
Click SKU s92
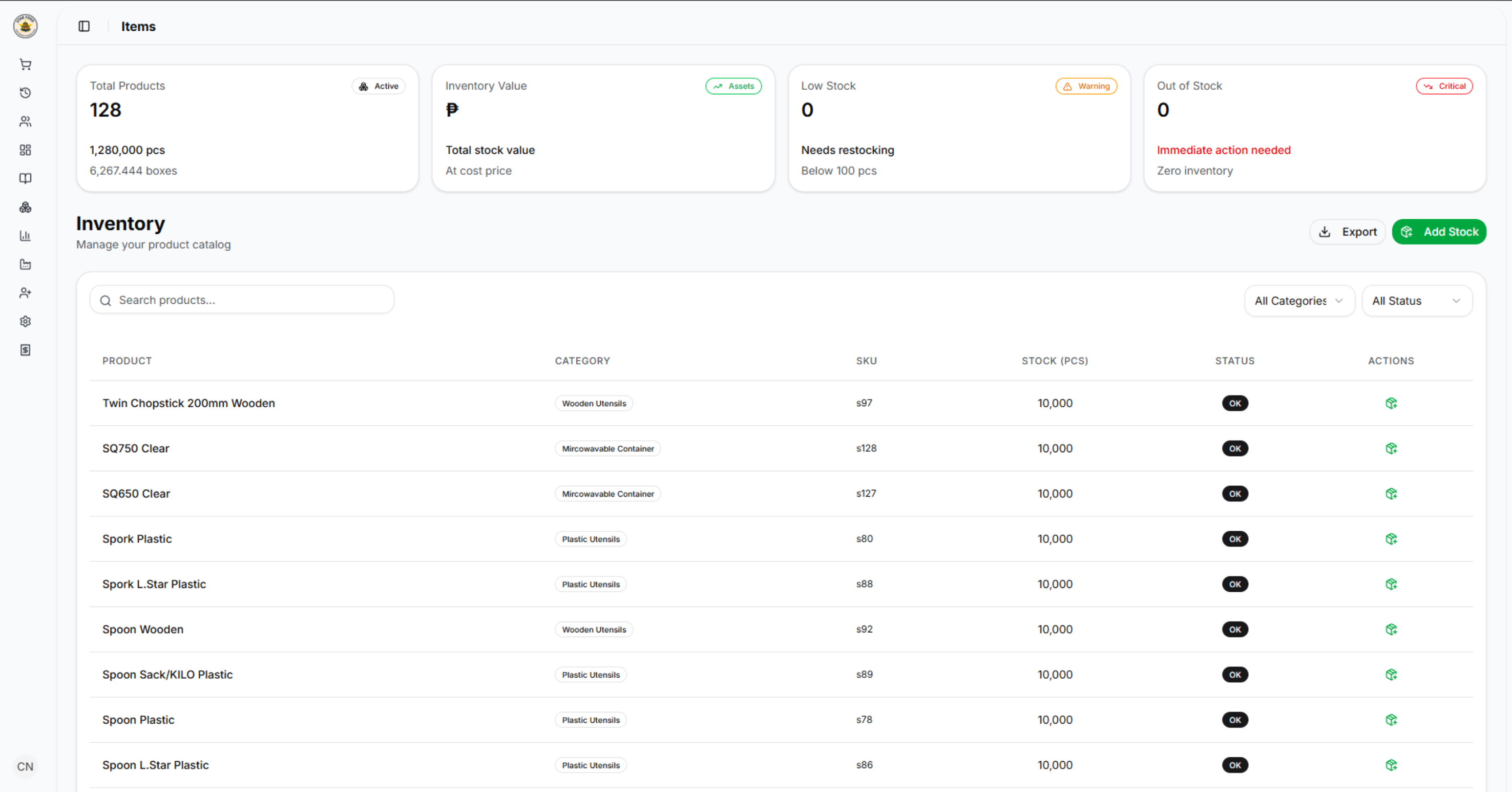click(x=864, y=629)
